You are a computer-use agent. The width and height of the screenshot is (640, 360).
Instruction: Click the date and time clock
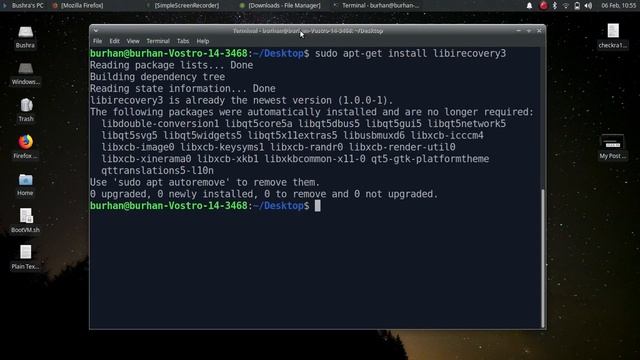[x=618, y=5]
